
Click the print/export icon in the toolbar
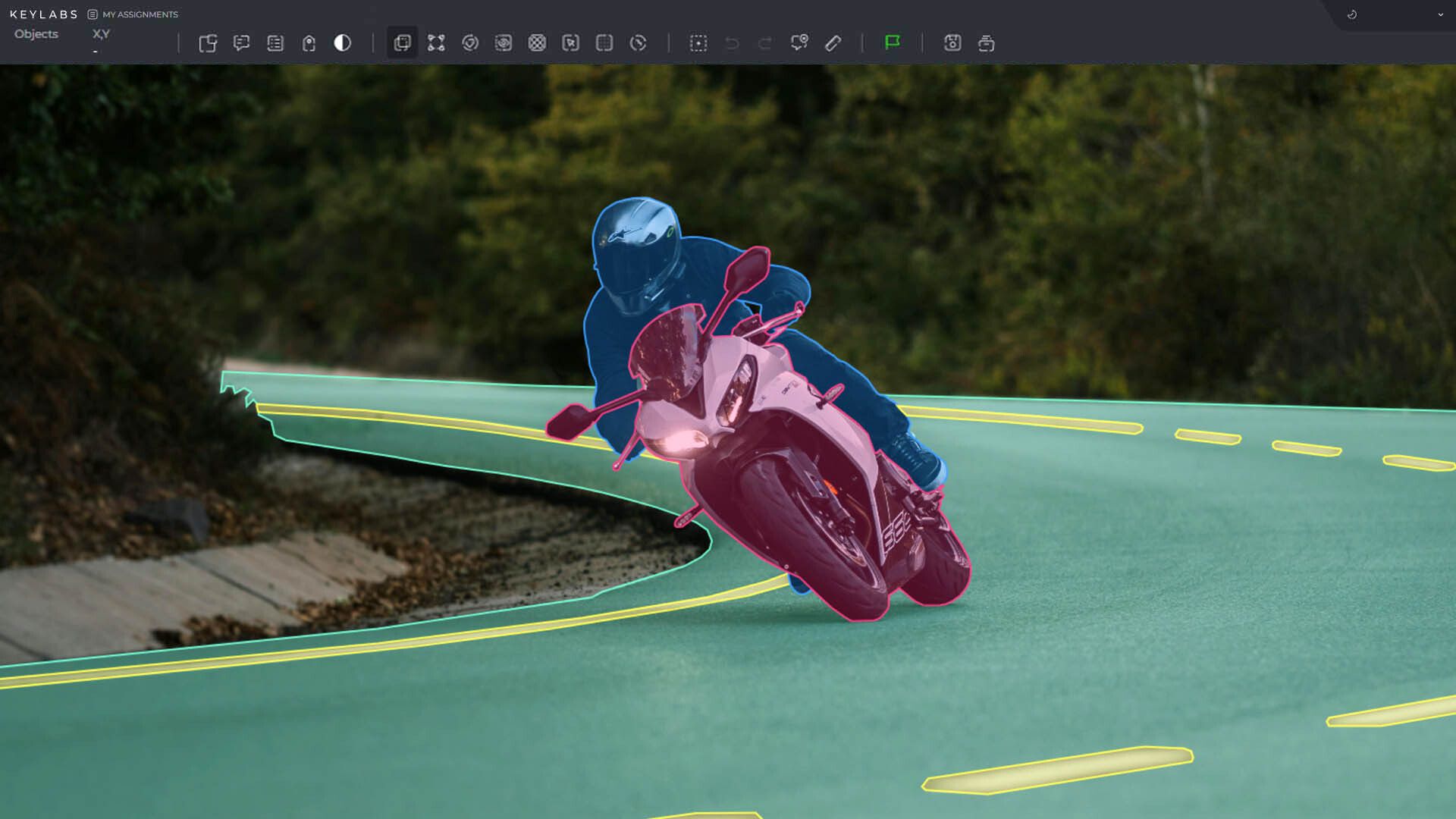click(985, 43)
